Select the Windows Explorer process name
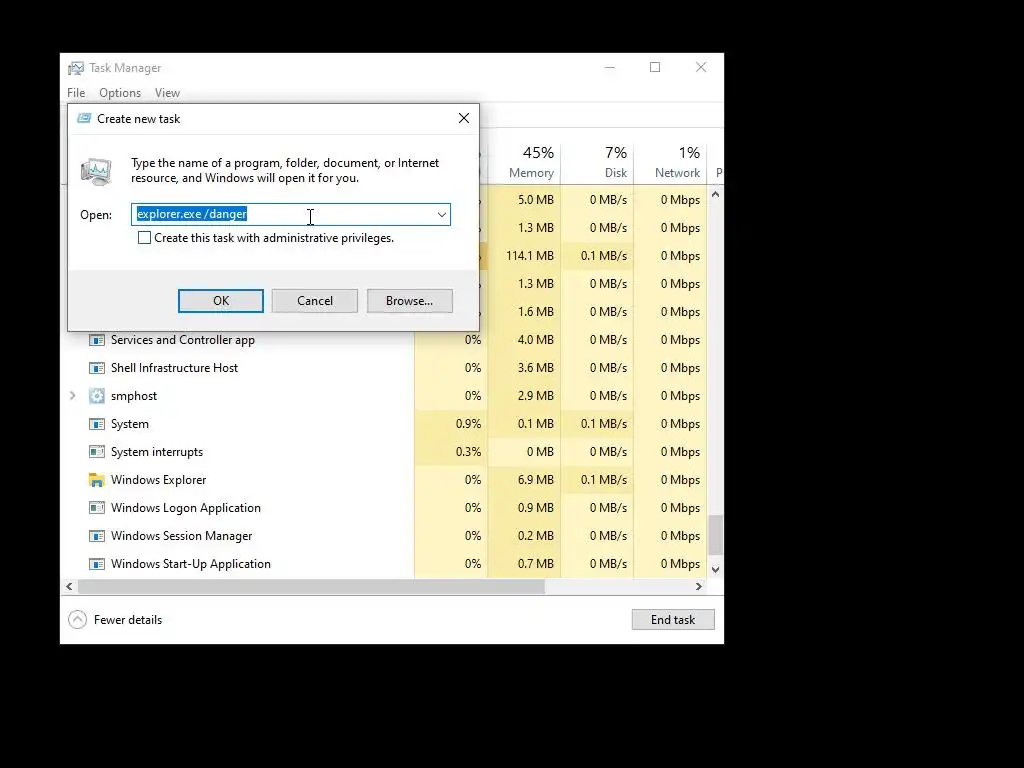 click(159, 480)
